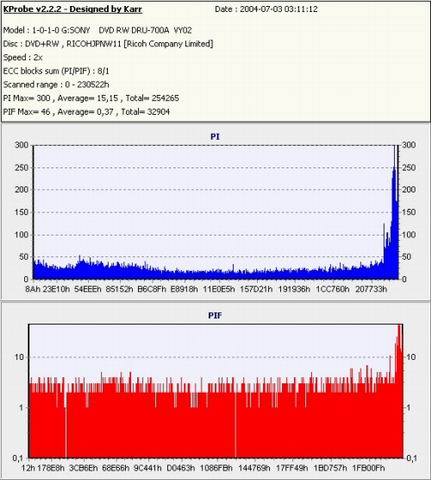Click the D0463h axis label

(180, 468)
